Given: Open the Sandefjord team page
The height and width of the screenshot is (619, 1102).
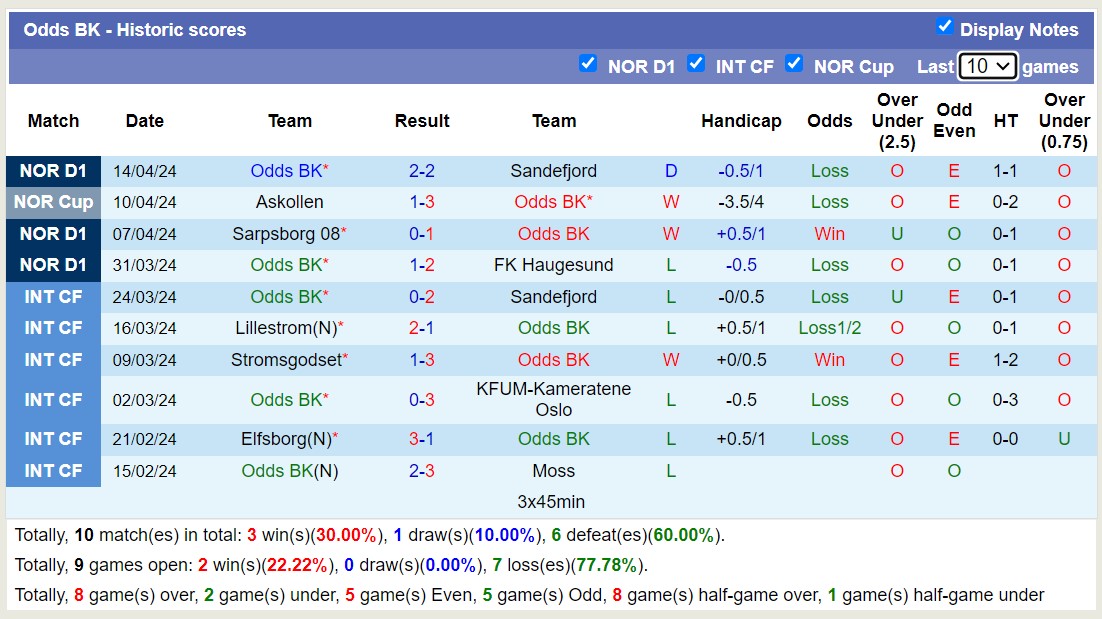Looking at the screenshot, I should point(553,170).
